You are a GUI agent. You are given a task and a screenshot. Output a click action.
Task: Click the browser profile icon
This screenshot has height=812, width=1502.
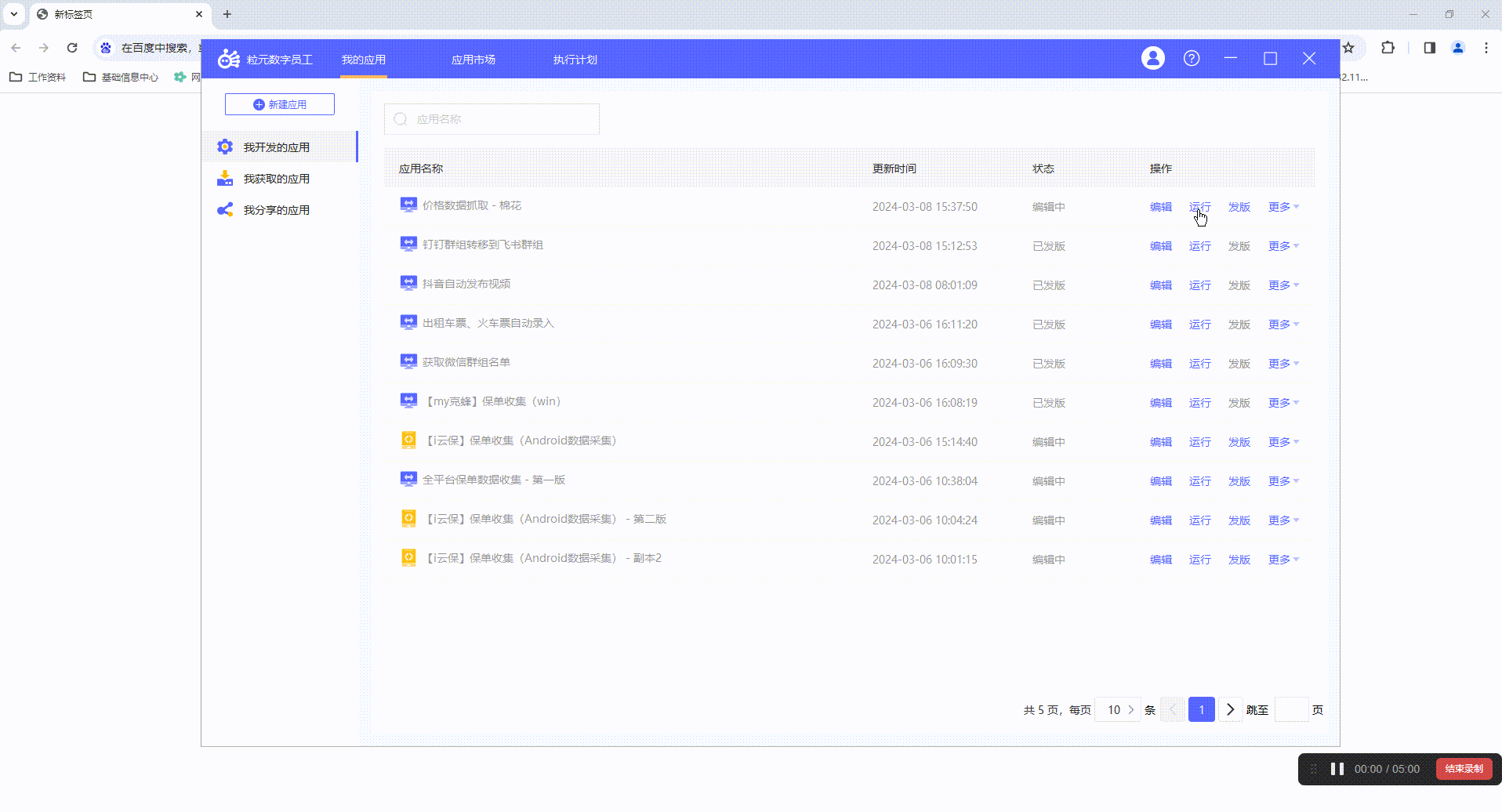[x=1458, y=48]
